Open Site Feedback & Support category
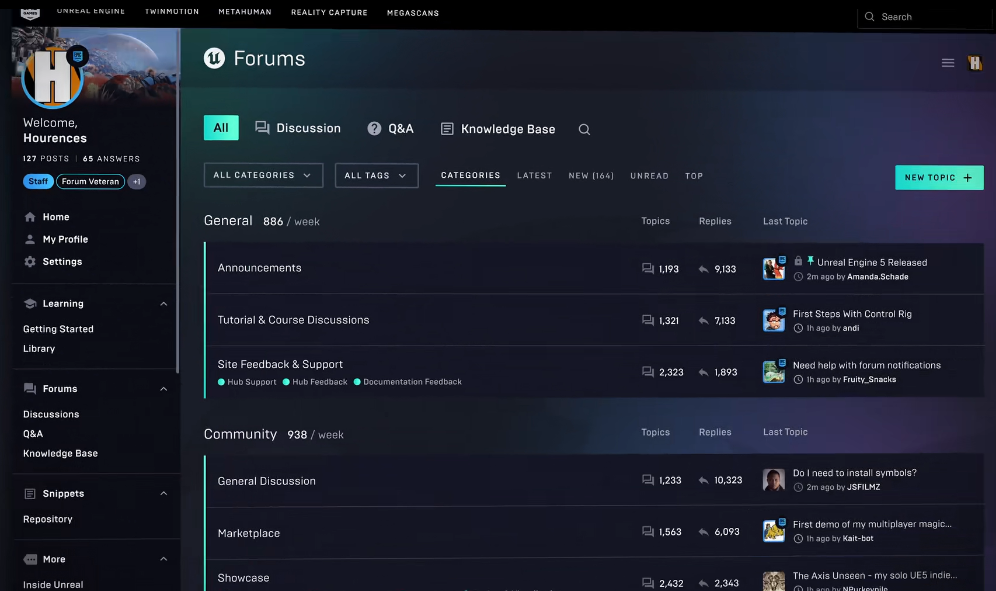The width and height of the screenshot is (996, 591). [280, 364]
